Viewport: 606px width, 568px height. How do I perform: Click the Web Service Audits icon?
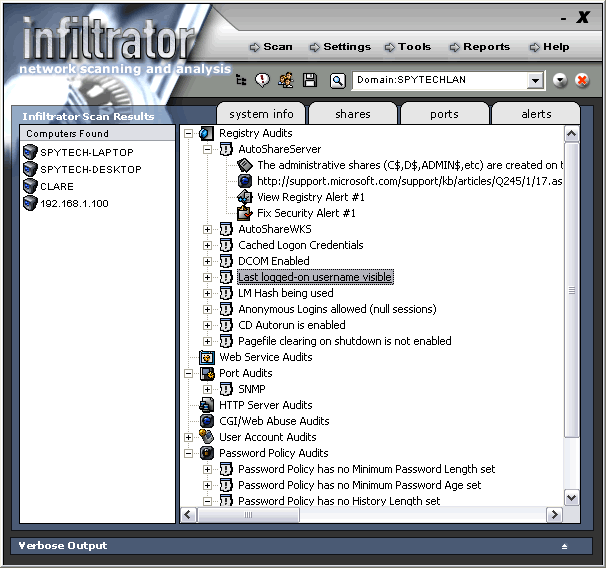pyautogui.click(x=207, y=357)
